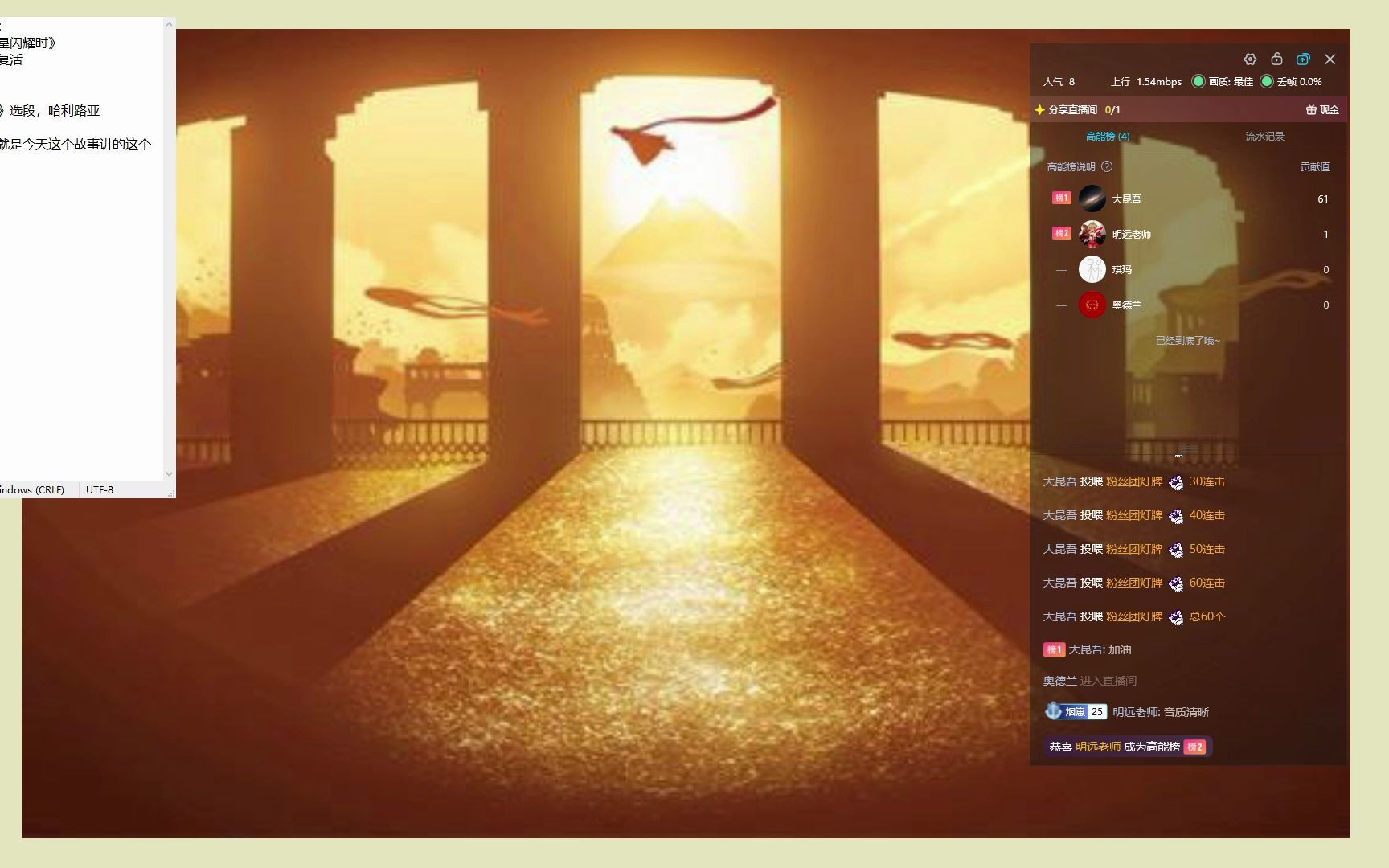Toggle the lock icon on the panel
Image resolution: width=1389 pixels, height=868 pixels.
pyautogui.click(x=1276, y=59)
